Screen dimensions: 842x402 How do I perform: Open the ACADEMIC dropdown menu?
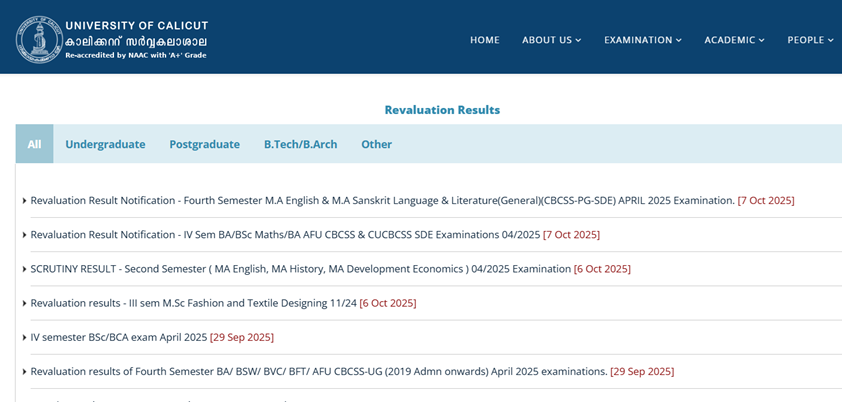click(734, 40)
